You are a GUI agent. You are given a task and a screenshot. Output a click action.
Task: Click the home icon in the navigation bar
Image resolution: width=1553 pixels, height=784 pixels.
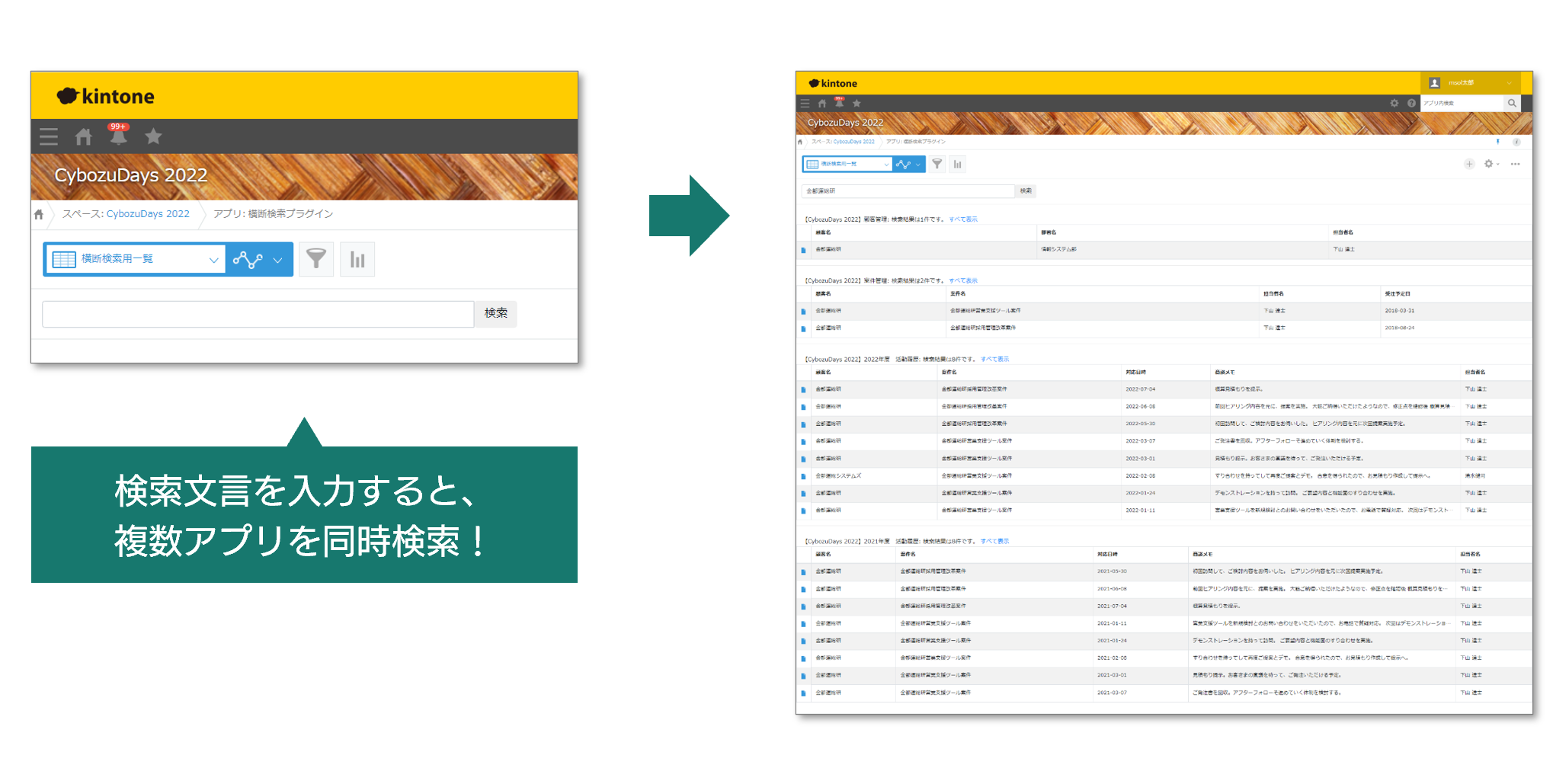click(x=83, y=136)
